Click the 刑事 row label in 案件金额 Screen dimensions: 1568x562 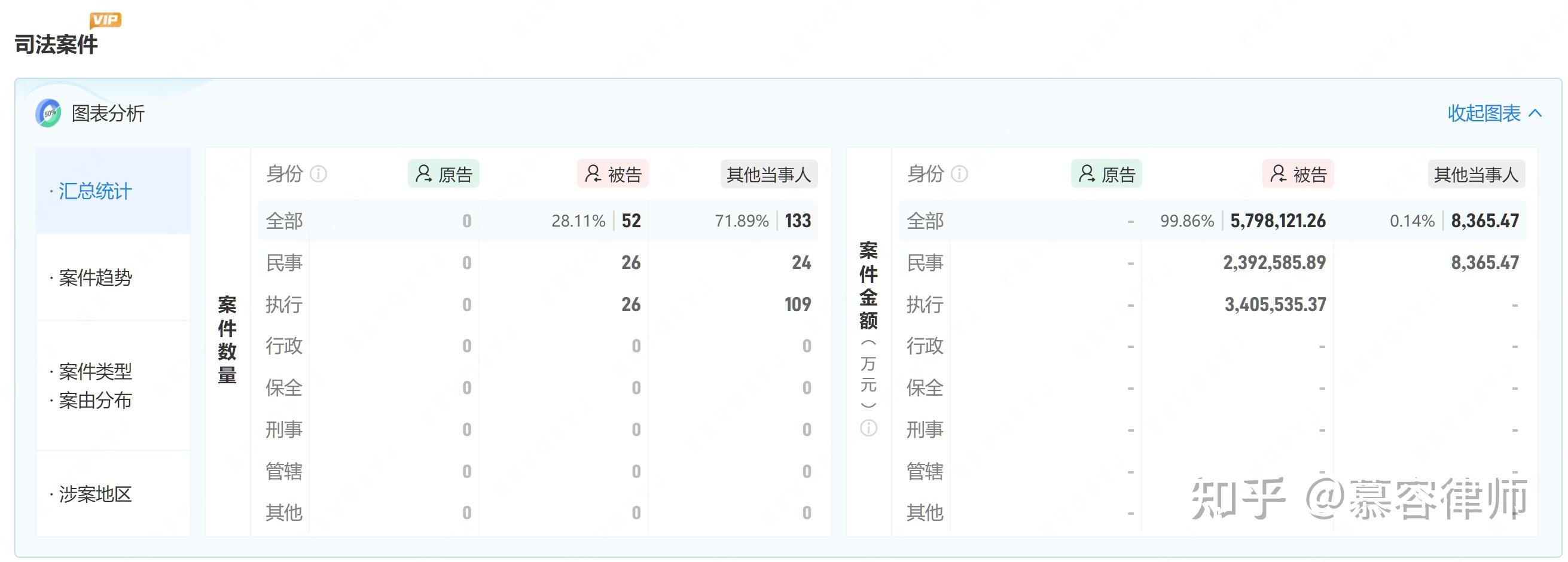click(925, 430)
